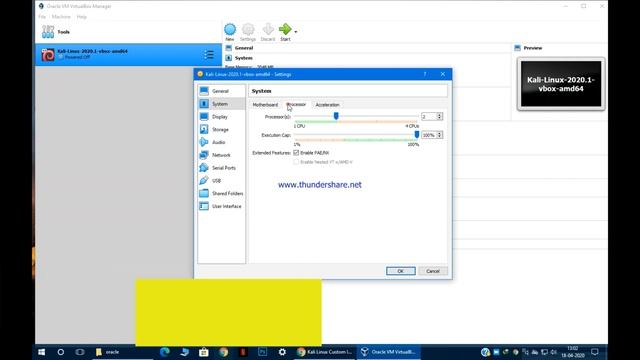The height and width of the screenshot is (360, 640).
Task: Click the Discard toolbar icon
Action: (x=268, y=29)
